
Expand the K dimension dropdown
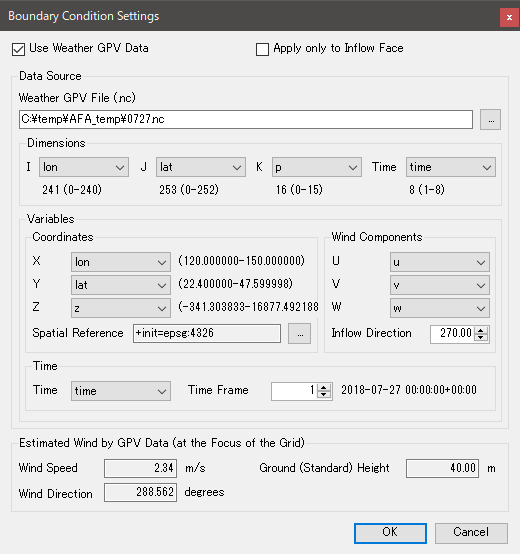pos(317,167)
